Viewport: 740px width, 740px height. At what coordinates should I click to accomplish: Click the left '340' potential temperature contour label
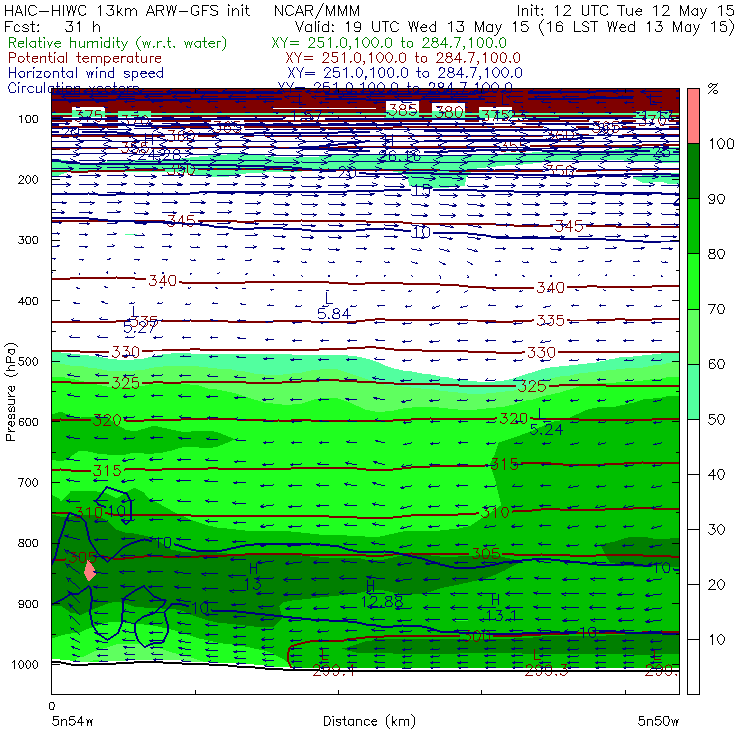click(163, 281)
